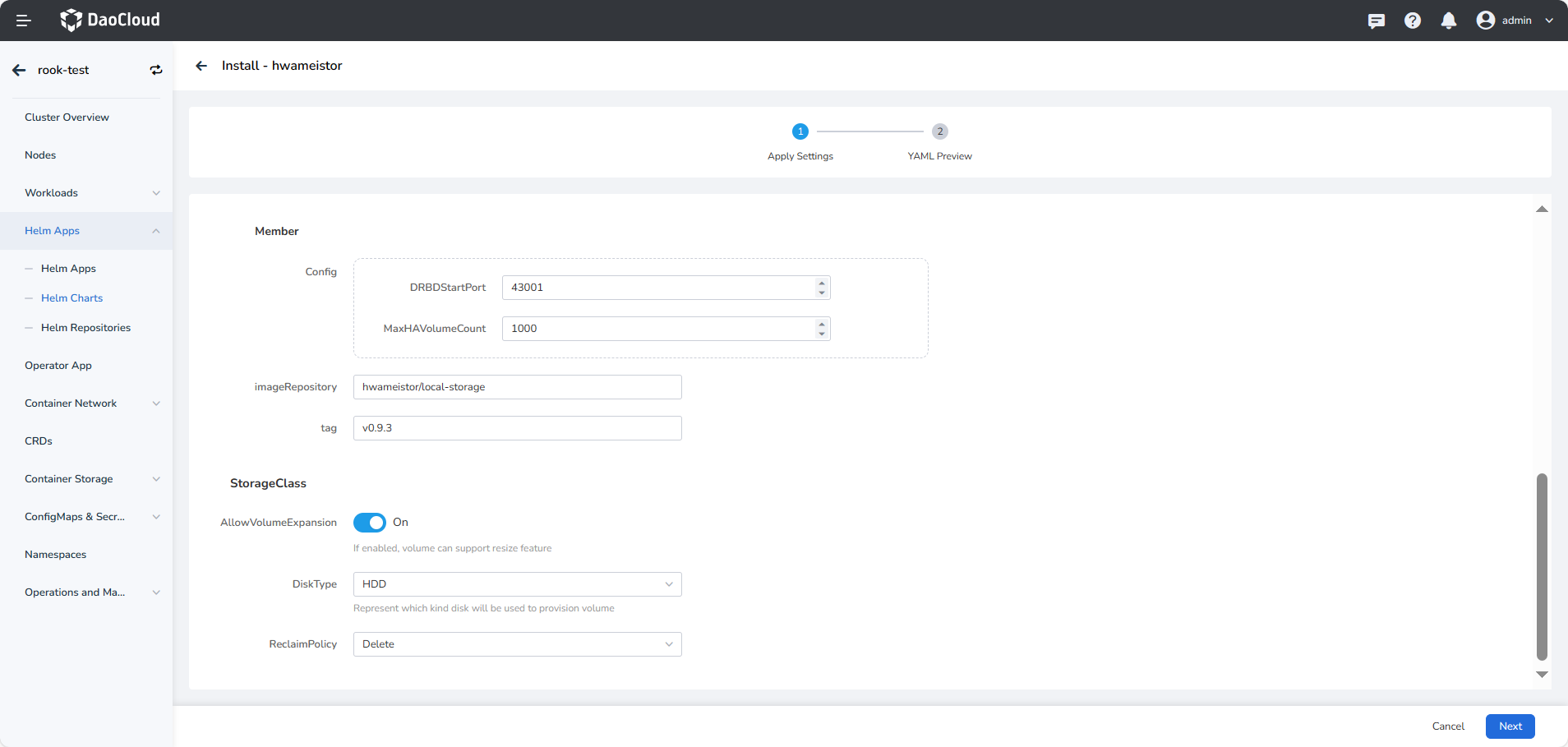The image size is (1568, 747).
Task: Disable the AllowVolumeExpansion toggle
Action: pos(370,523)
